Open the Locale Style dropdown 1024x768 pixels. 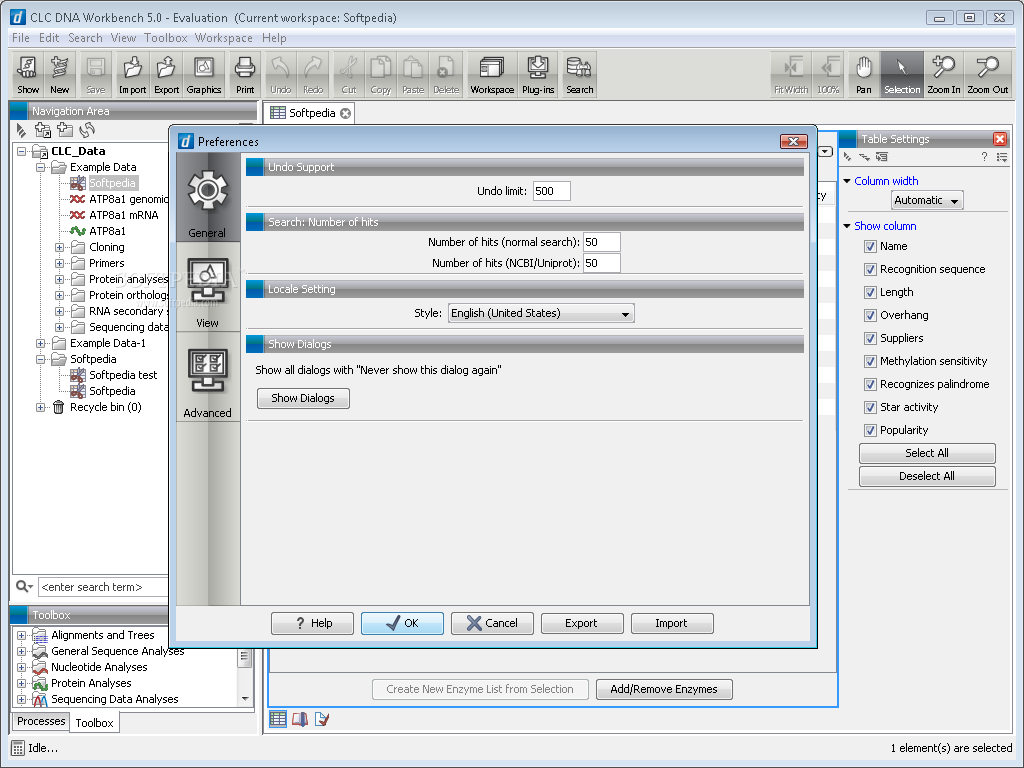(541, 313)
